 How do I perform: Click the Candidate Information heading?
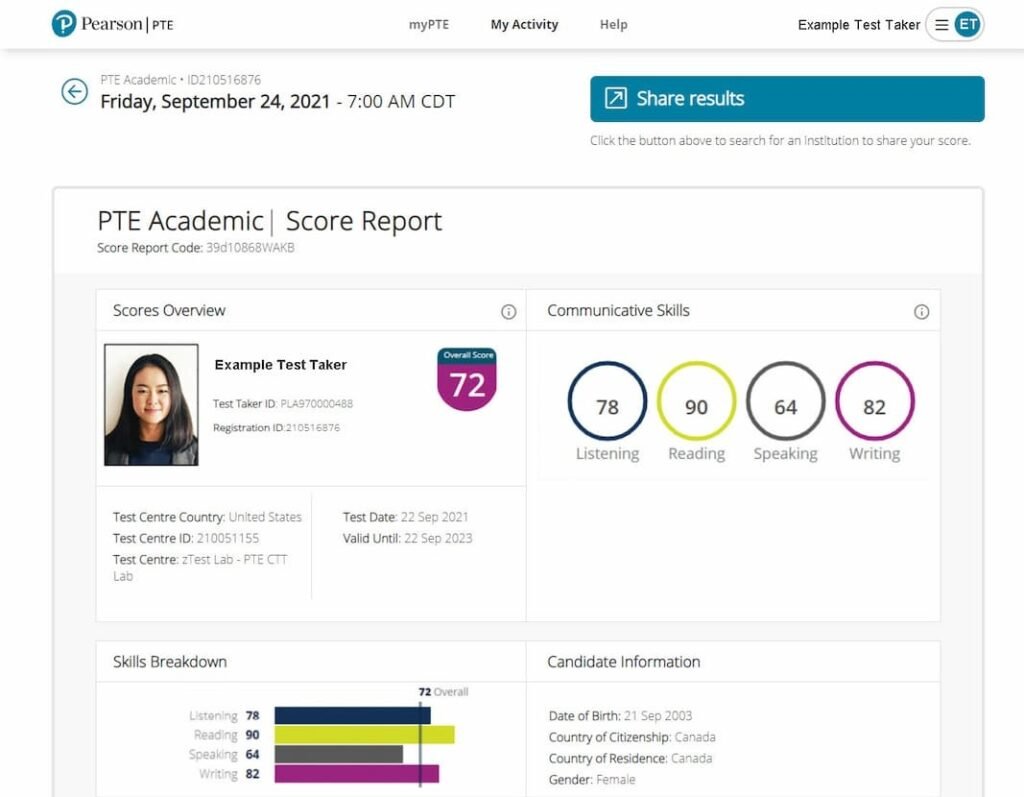tap(624, 662)
